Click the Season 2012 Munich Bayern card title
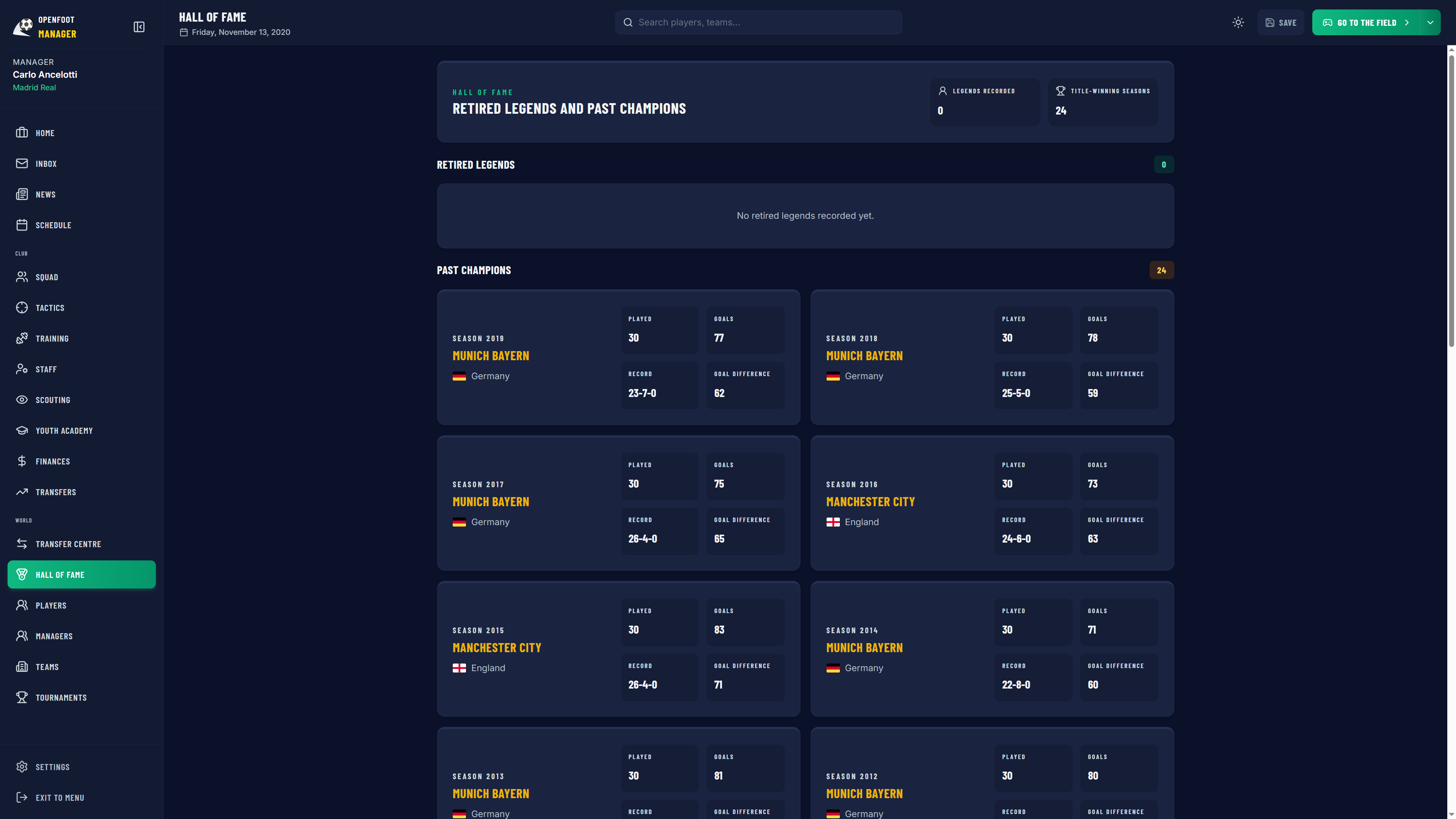This screenshot has height=819, width=1456. 864,794
